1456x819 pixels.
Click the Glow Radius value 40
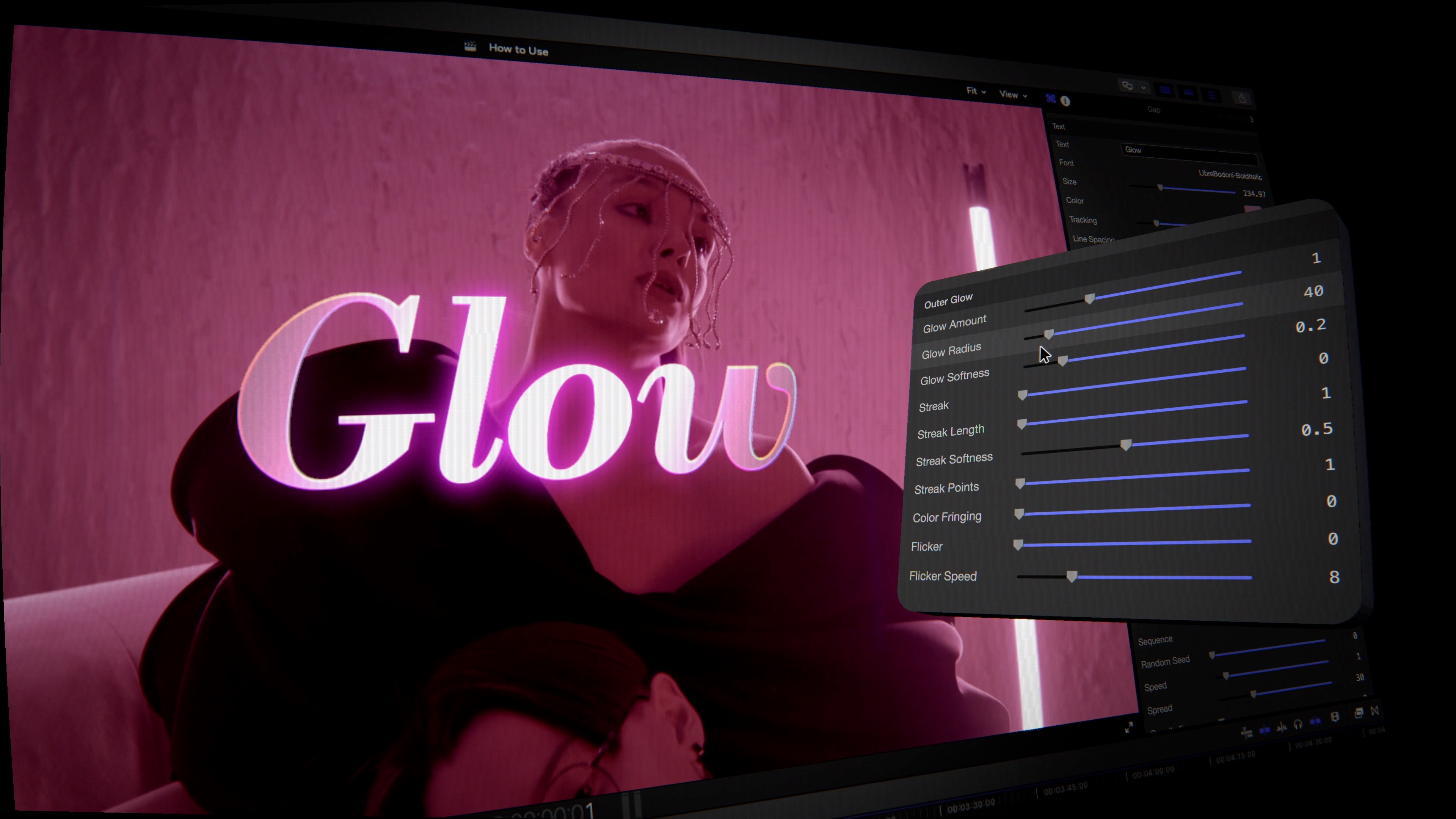tap(1313, 291)
